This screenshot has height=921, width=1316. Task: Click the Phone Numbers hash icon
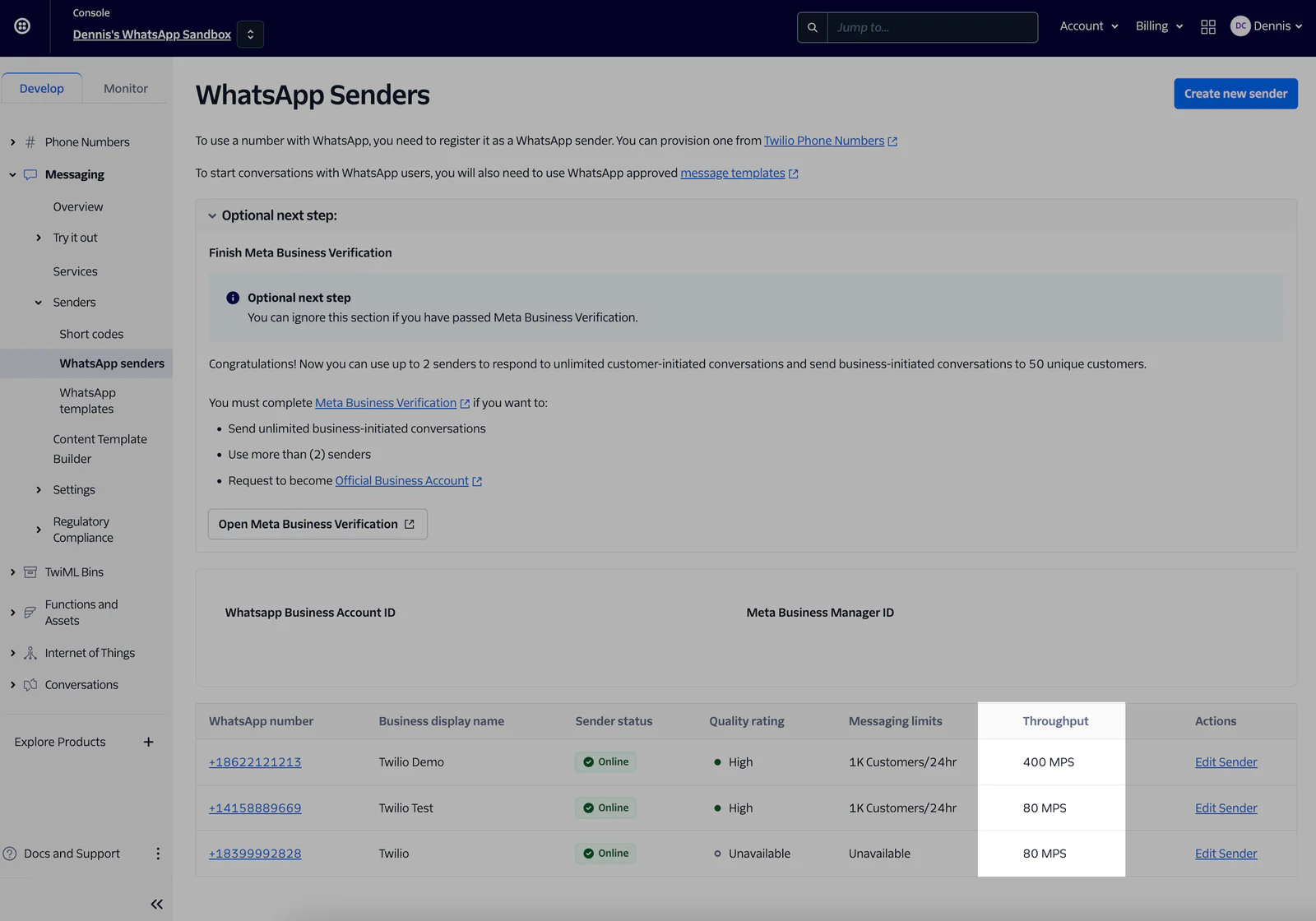(30, 142)
